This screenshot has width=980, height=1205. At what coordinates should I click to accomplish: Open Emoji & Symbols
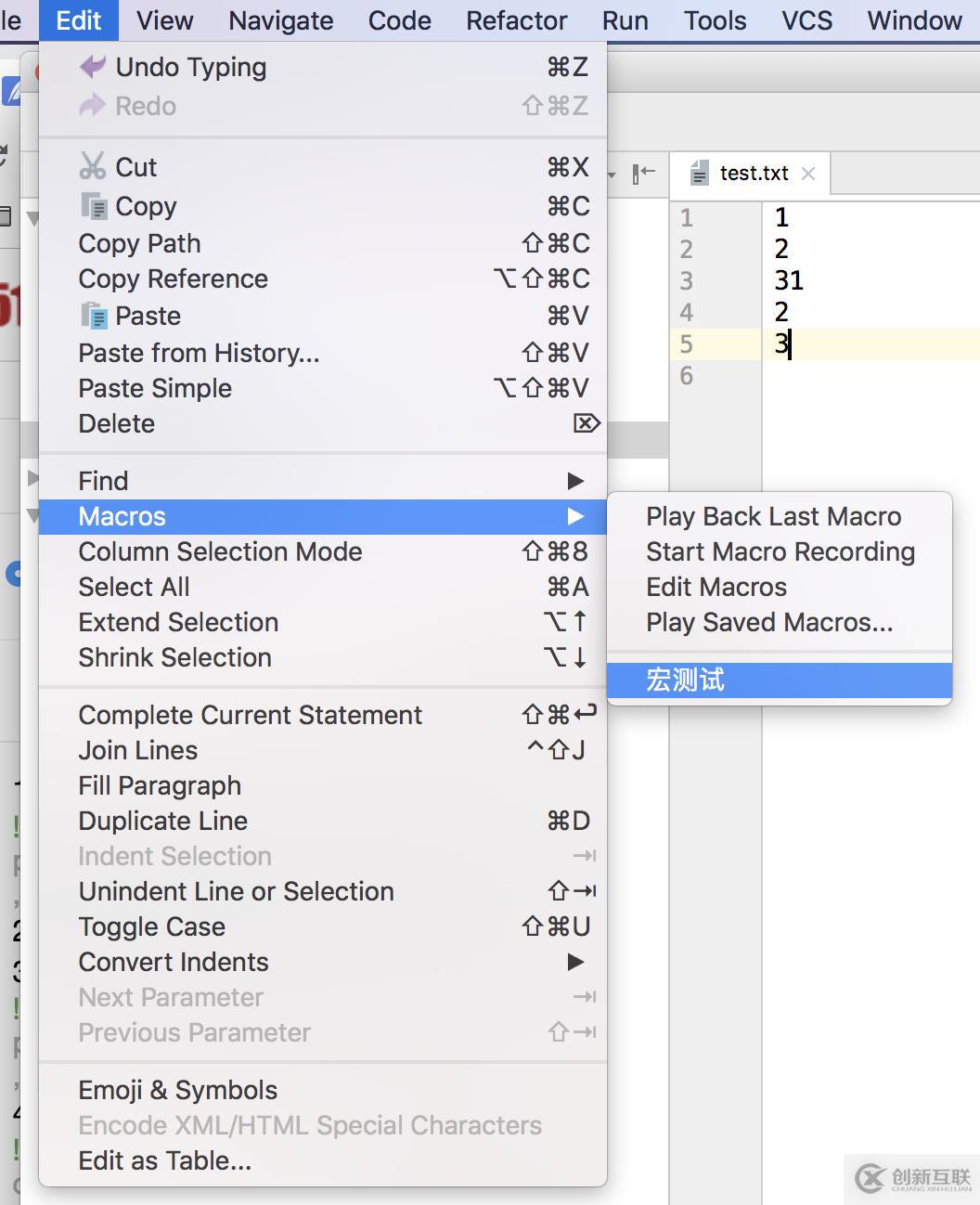(x=323, y=1090)
